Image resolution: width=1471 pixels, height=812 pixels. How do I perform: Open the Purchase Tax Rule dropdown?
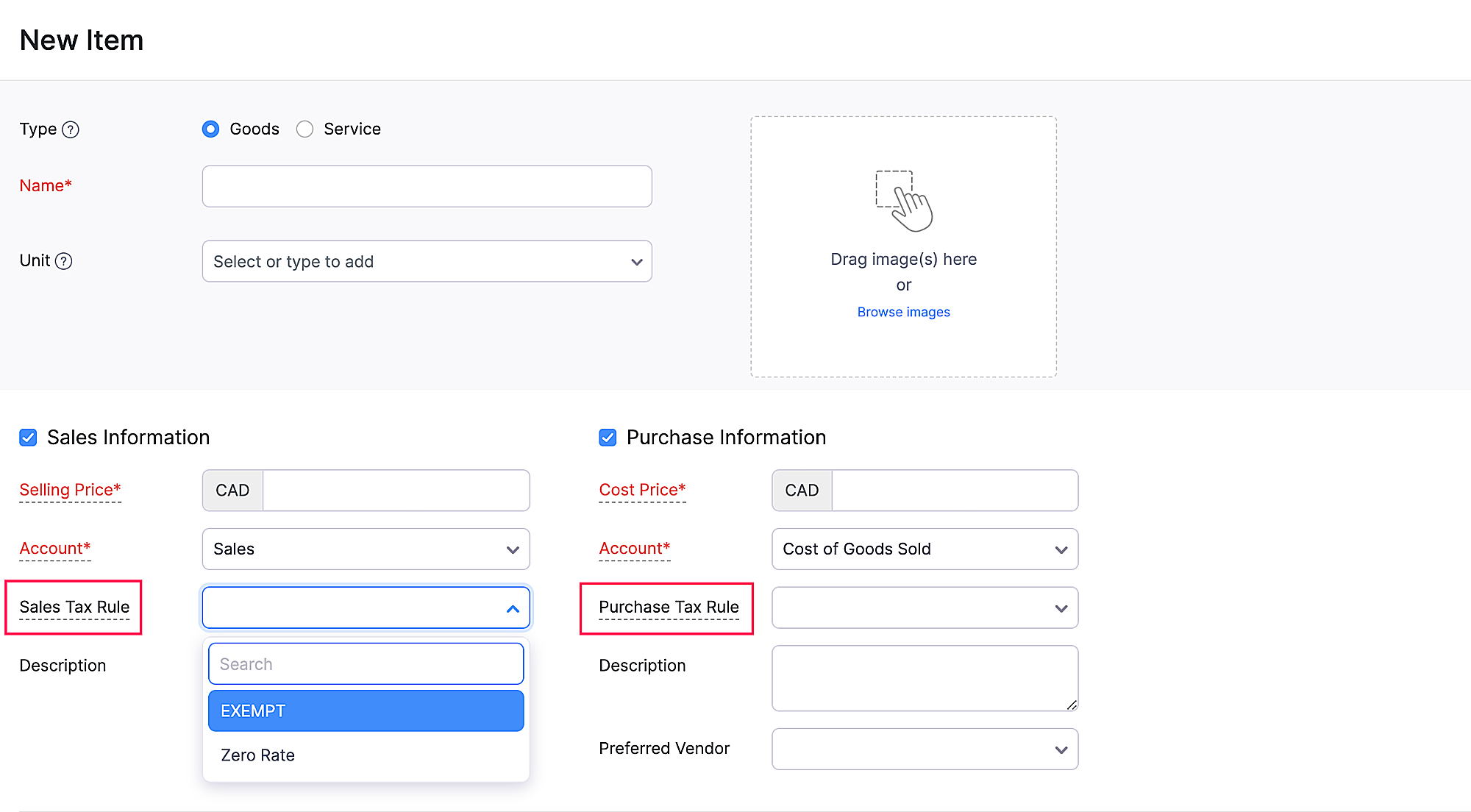pyautogui.click(x=925, y=608)
